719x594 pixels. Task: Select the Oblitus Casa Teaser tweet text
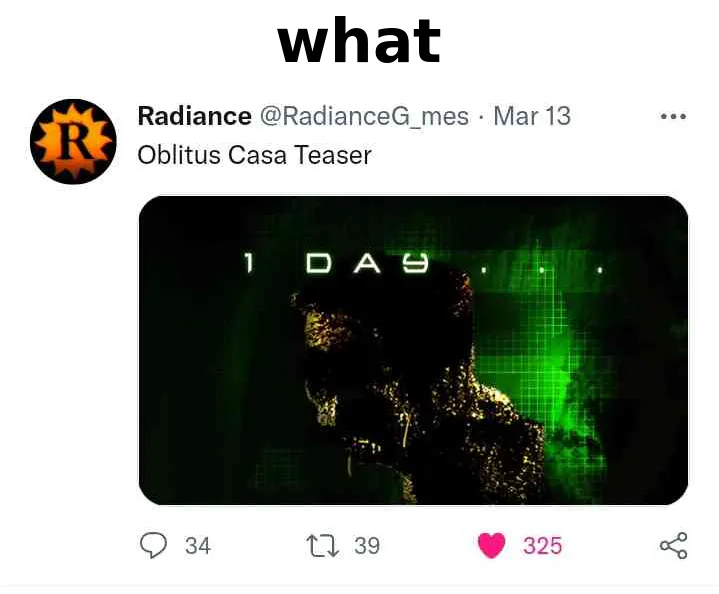[x=254, y=155]
